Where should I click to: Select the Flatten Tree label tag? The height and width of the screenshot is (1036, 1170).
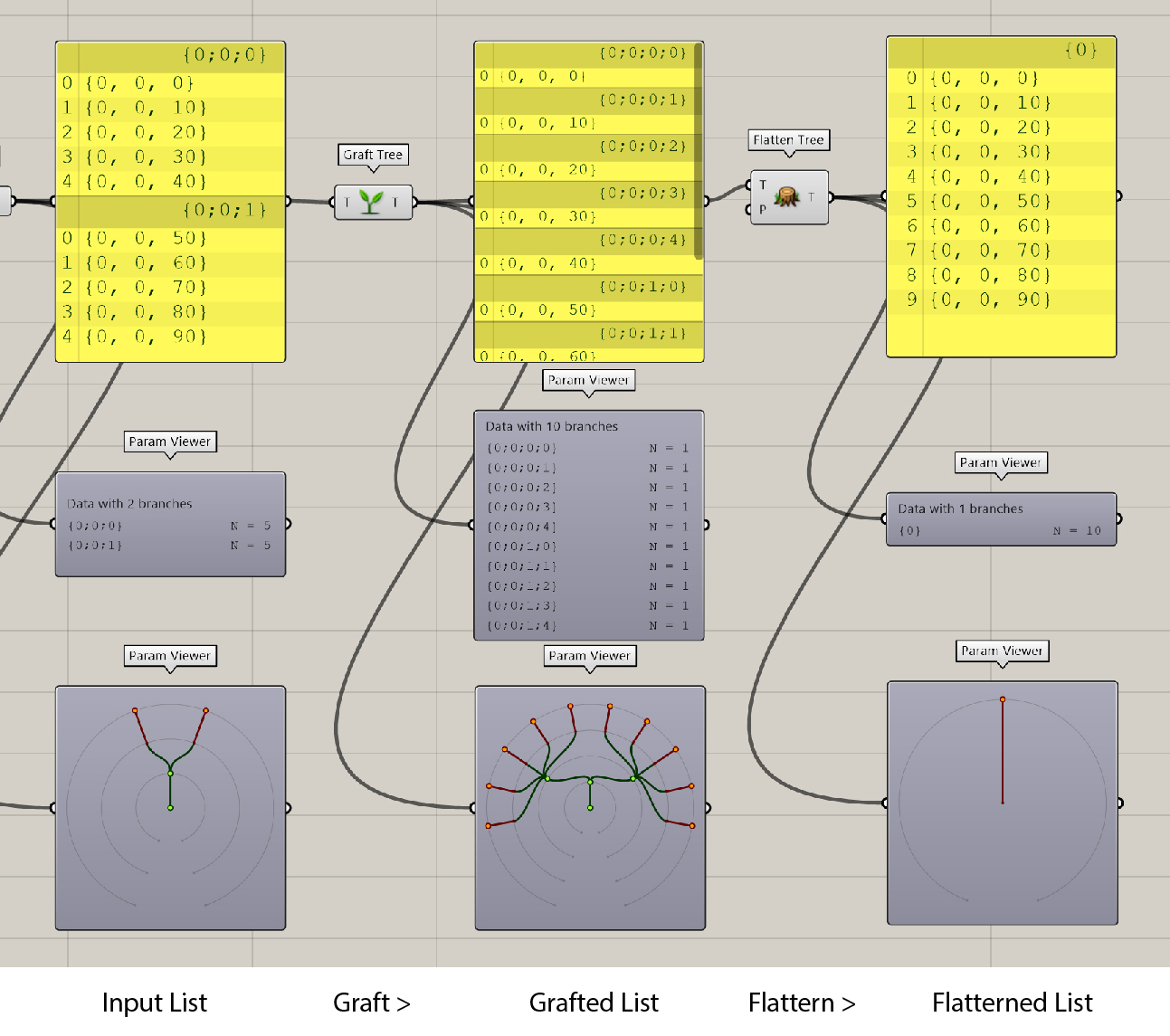[789, 140]
